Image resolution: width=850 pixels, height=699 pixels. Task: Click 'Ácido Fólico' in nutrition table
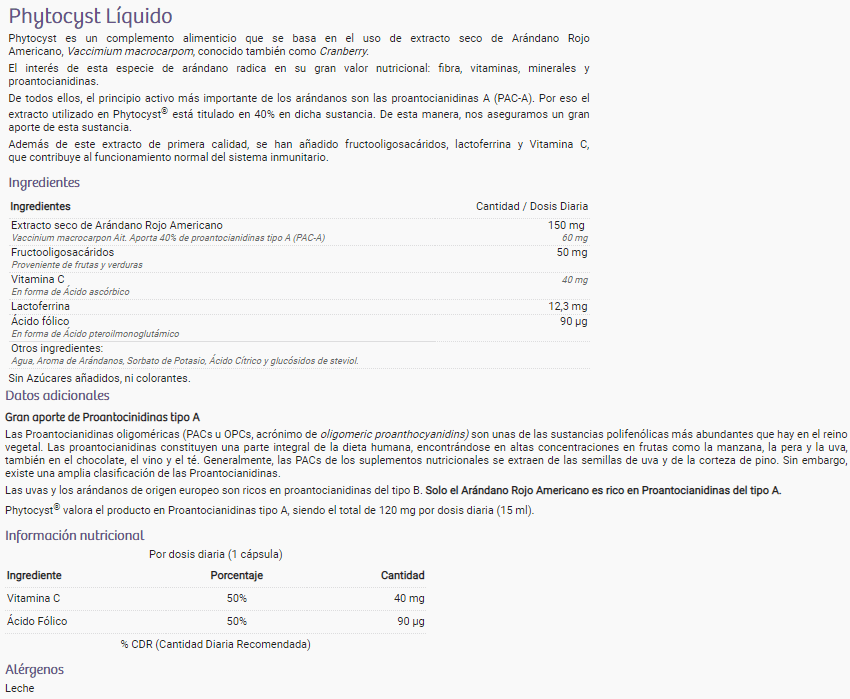tap(37, 621)
